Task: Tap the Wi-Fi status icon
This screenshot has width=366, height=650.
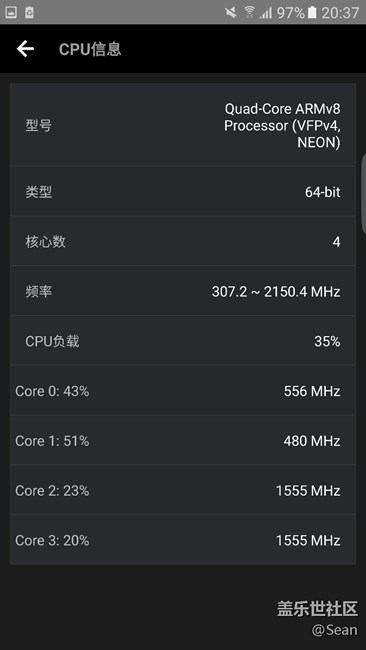Action: [x=249, y=12]
